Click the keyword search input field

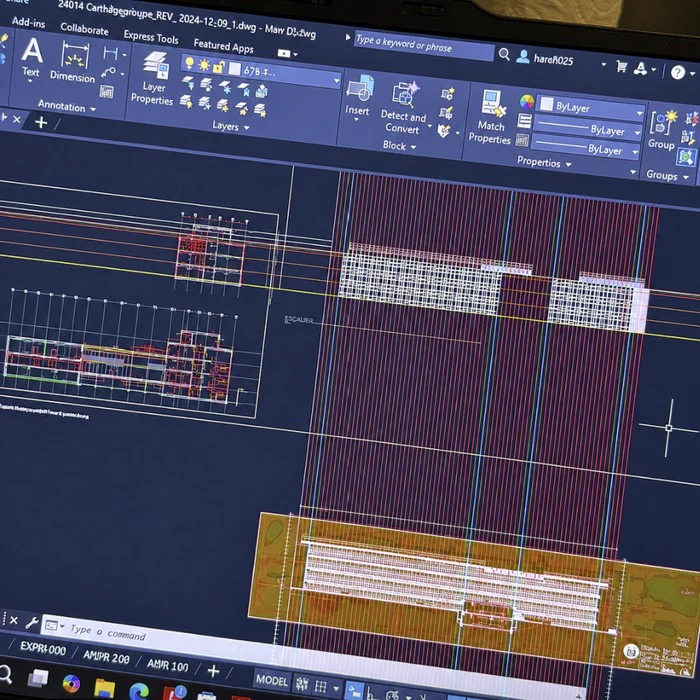425,46
